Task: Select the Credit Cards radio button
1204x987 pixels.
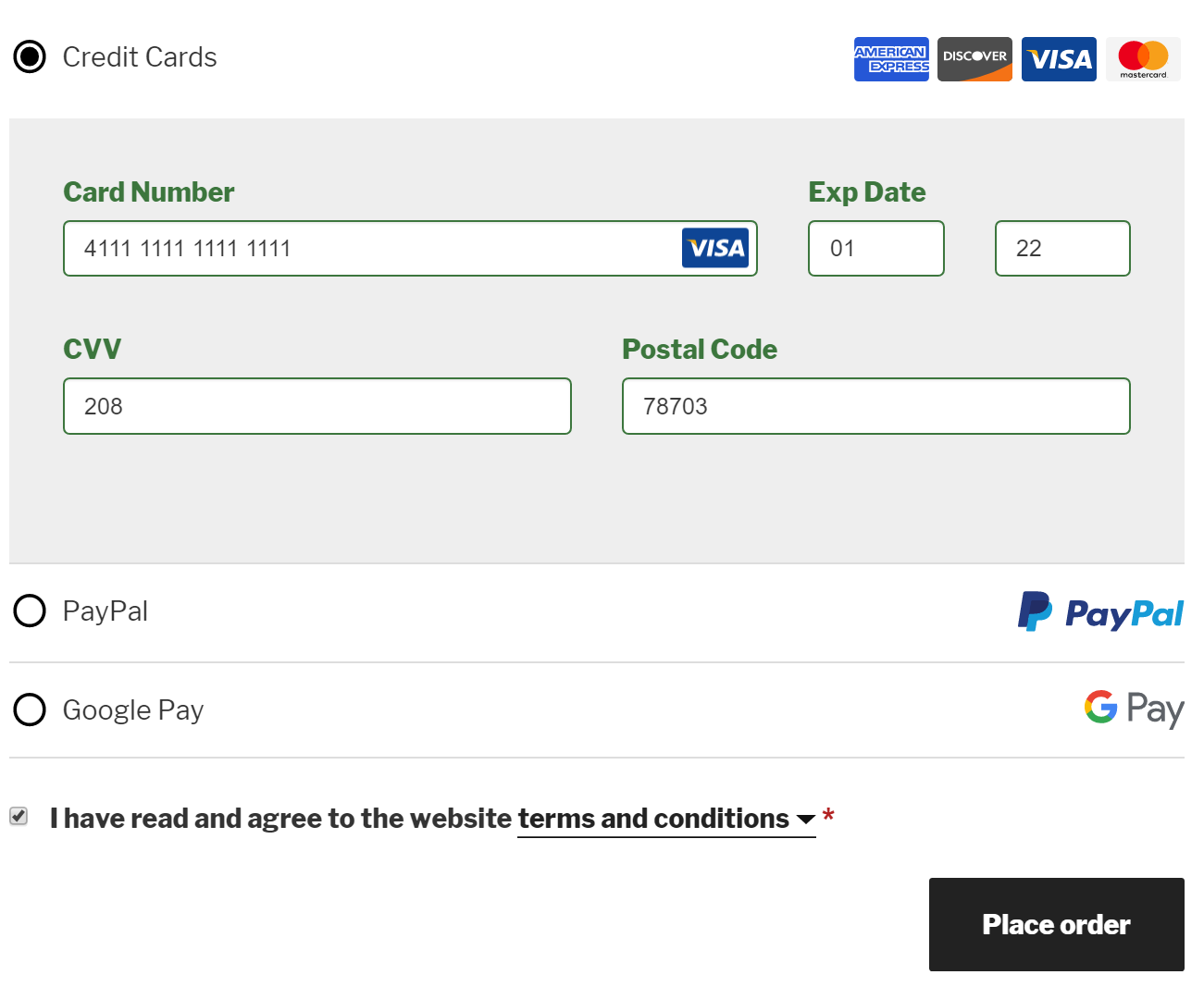Action: [x=30, y=56]
